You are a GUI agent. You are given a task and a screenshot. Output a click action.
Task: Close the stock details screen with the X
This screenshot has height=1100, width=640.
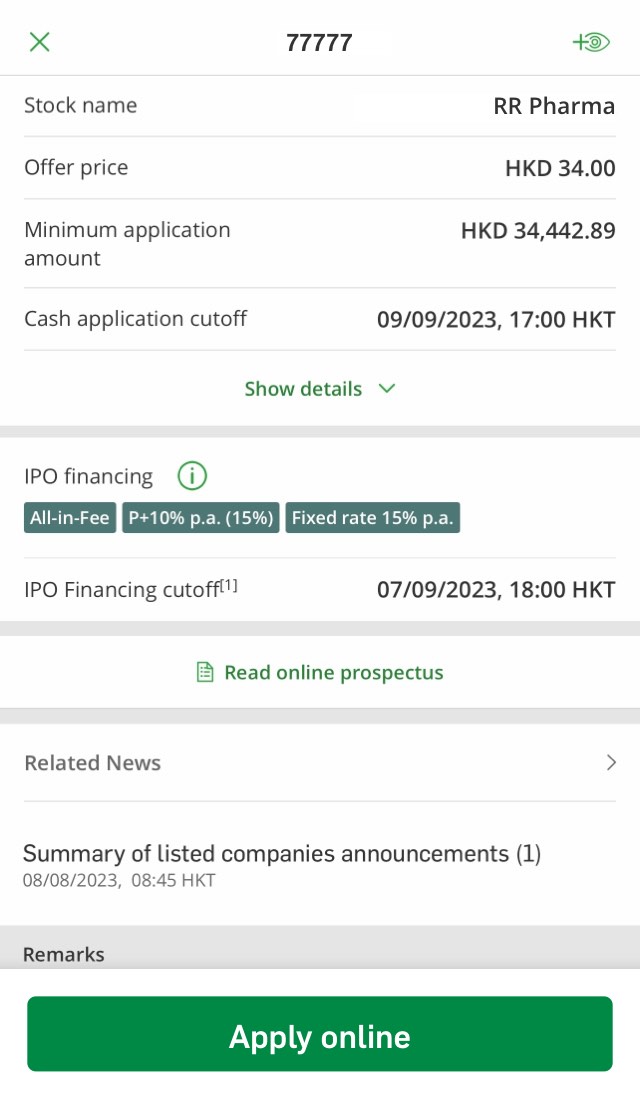pos(39,41)
